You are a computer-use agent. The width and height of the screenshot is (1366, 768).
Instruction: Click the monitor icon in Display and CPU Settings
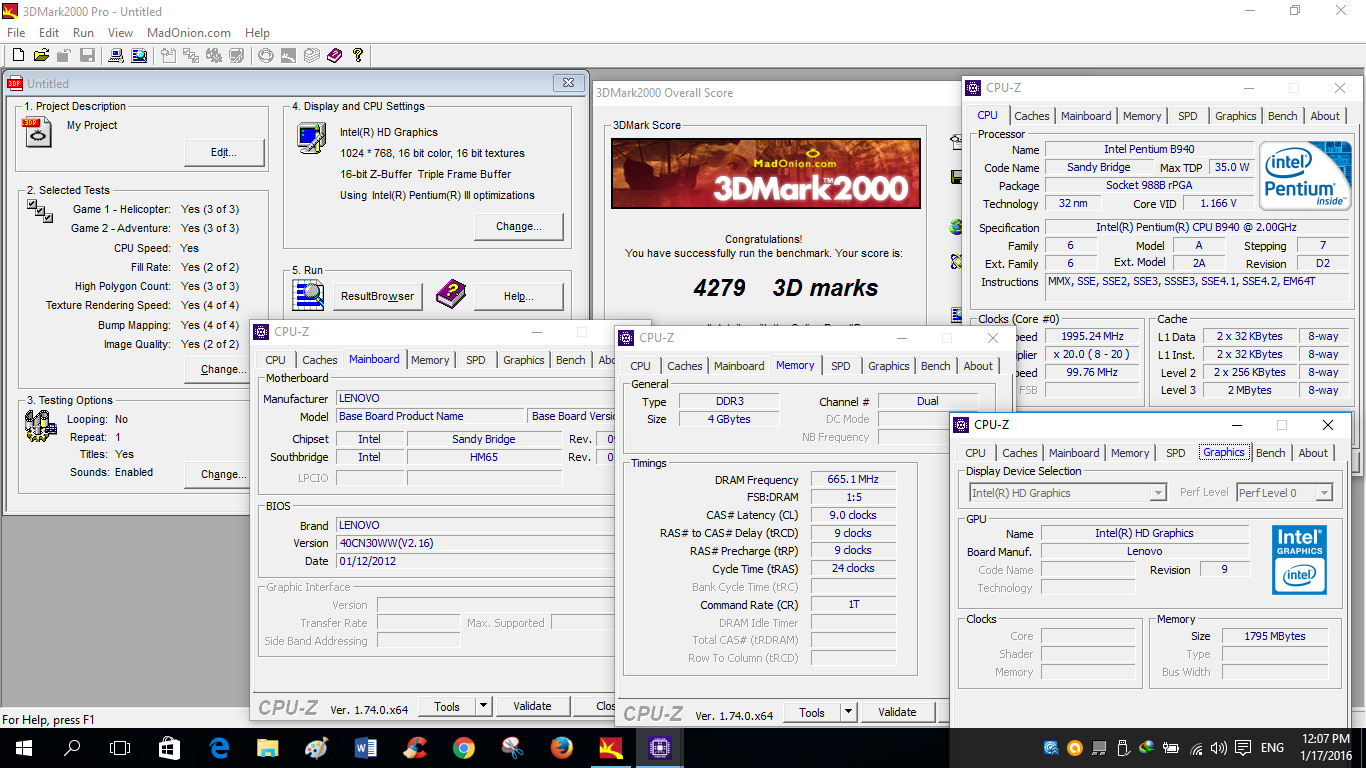point(311,137)
